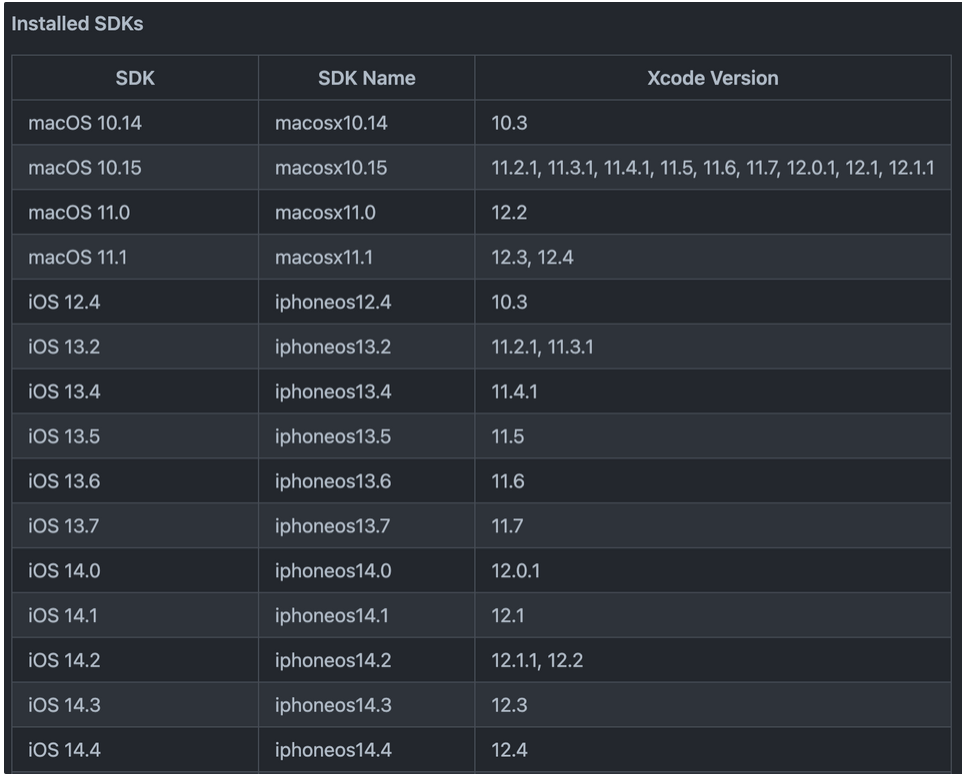Click the Xcode version '12.2' for macOS 11.0
The height and width of the screenshot is (774, 962).
click(712, 212)
